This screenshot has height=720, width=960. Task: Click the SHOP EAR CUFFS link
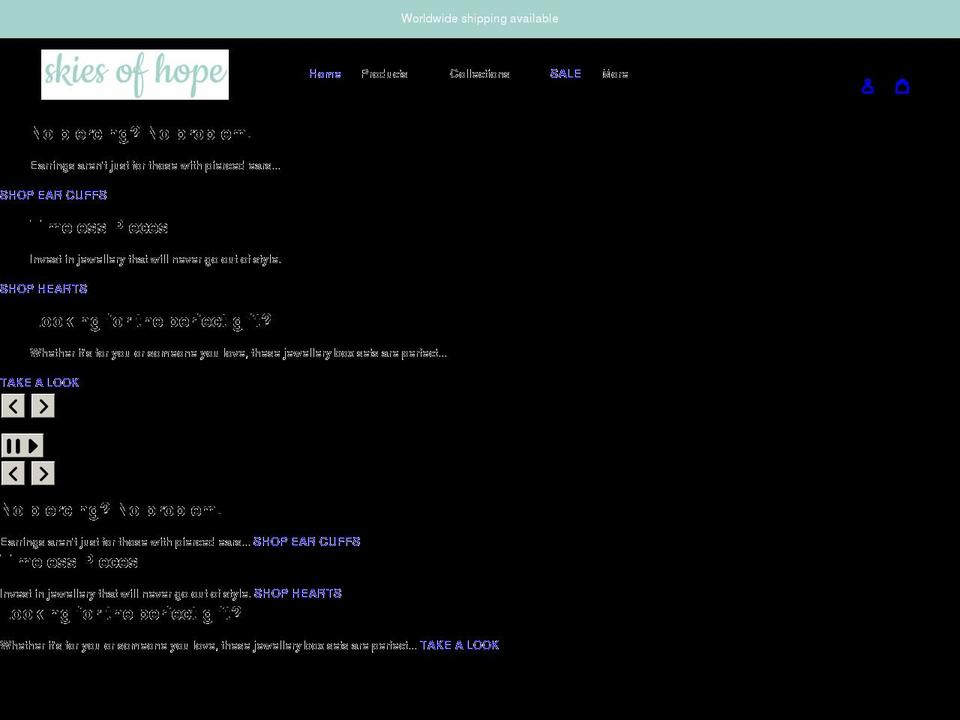tap(53, 195)
